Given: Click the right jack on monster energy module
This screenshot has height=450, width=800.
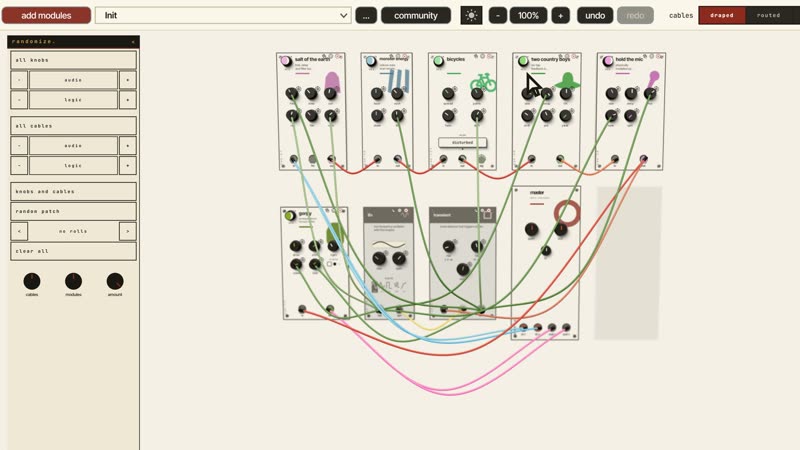Looking at the screenshot, I should pyautogui.click(x=397, y=159).
